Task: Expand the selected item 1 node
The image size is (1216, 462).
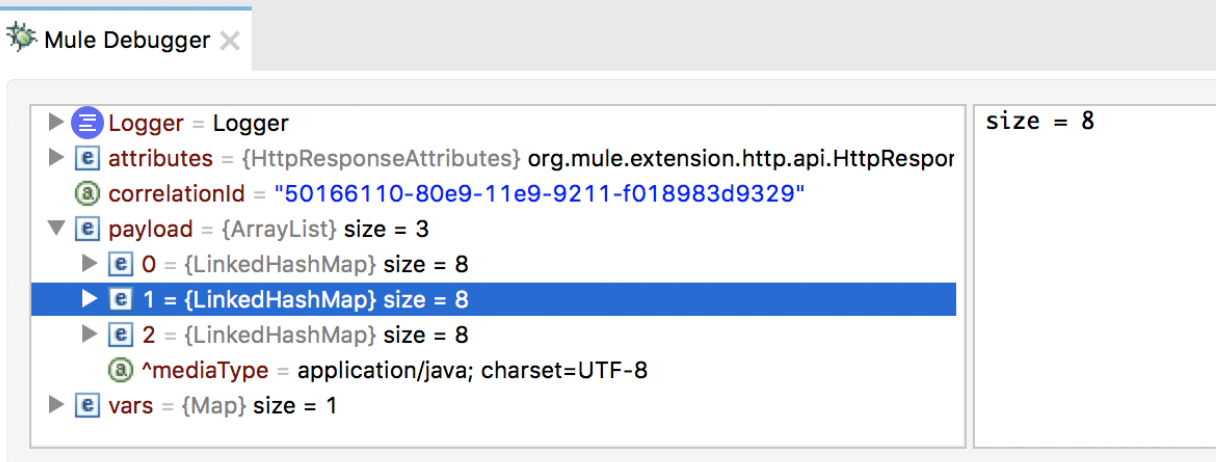Action: [89, 299]
